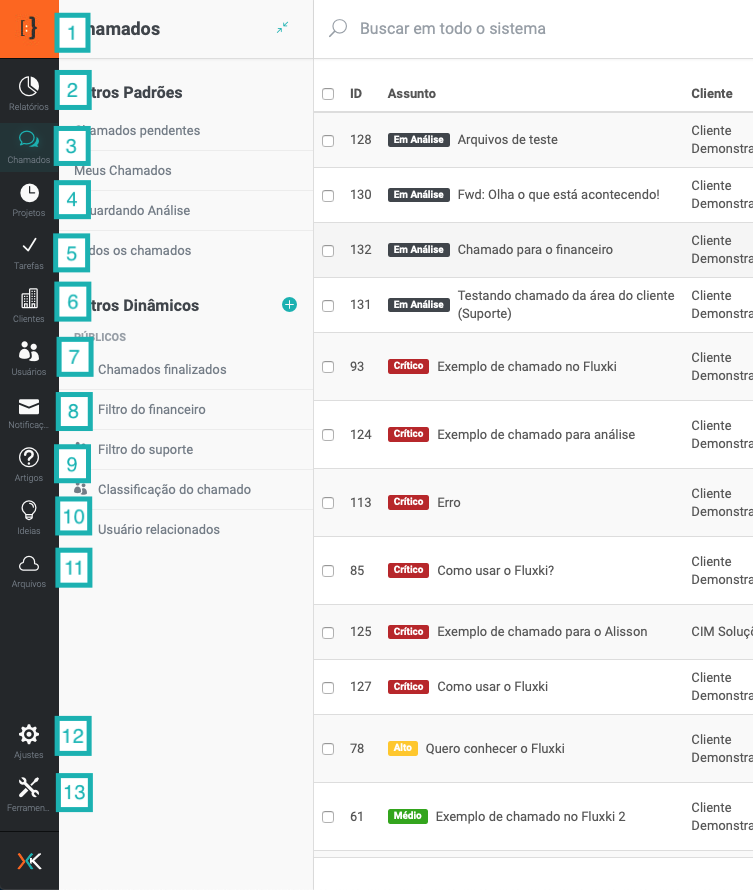Collapse the Chamados filter panel
Viewport: 753px width, 890px height.
tap(283, 29)
